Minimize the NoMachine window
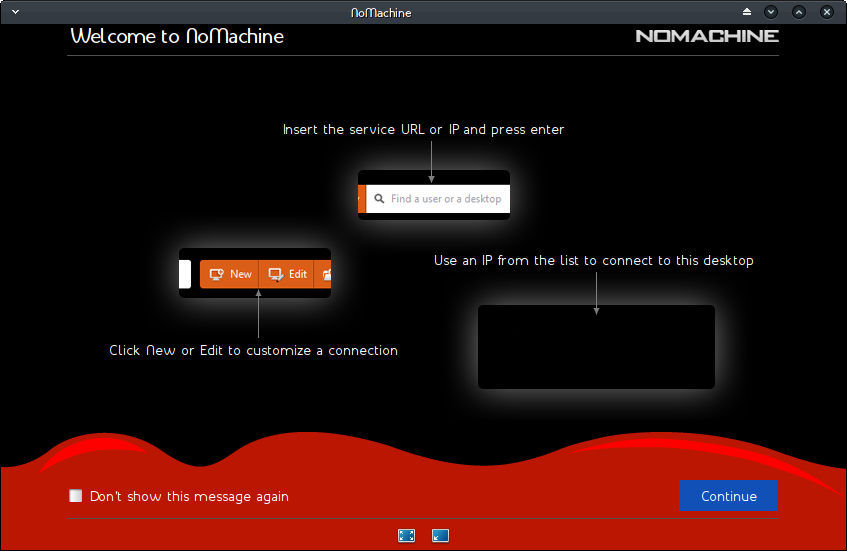The height and width of the screenshot is (551, 847). 771,12
